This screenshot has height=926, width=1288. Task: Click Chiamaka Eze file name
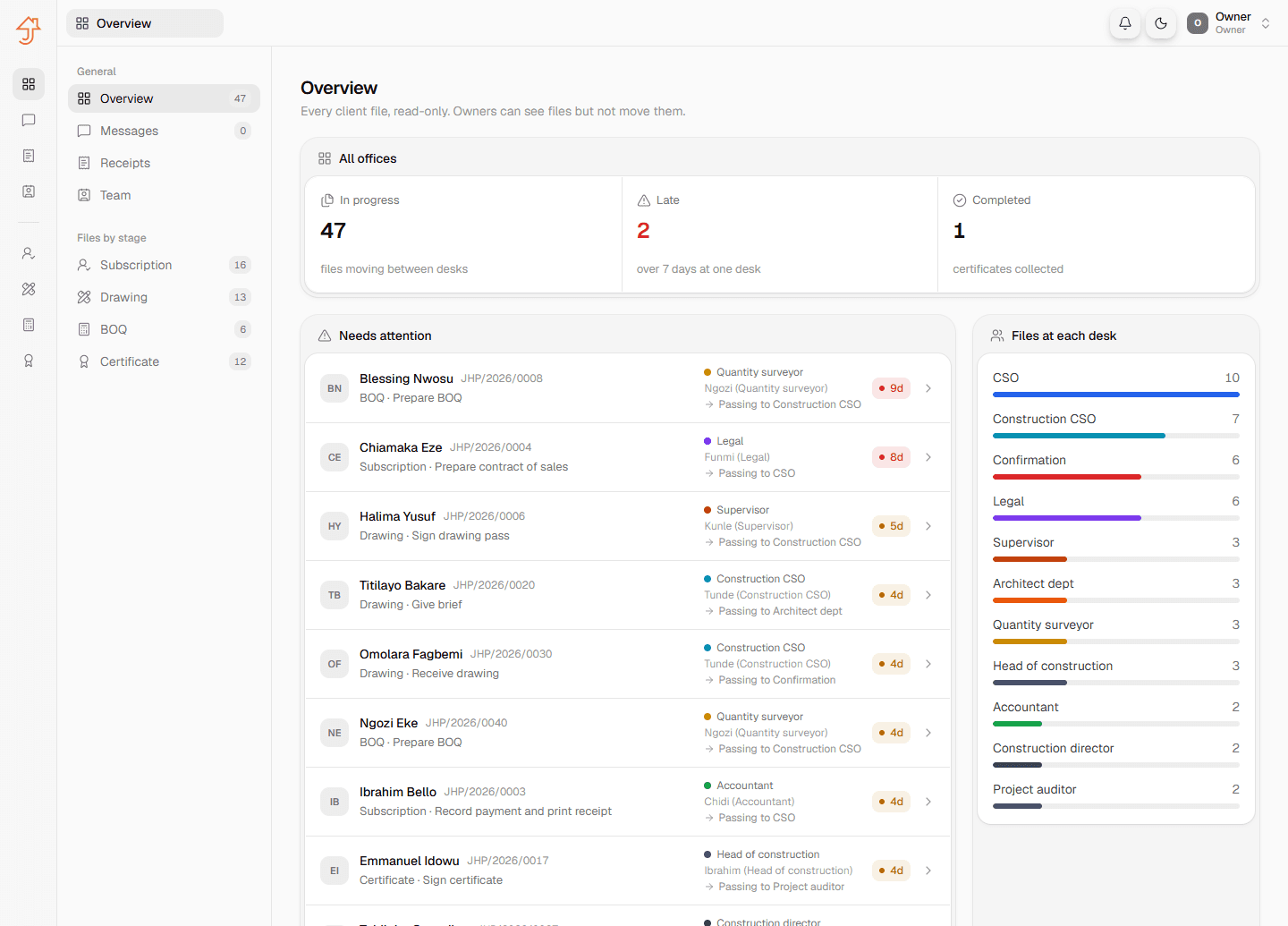401,447
